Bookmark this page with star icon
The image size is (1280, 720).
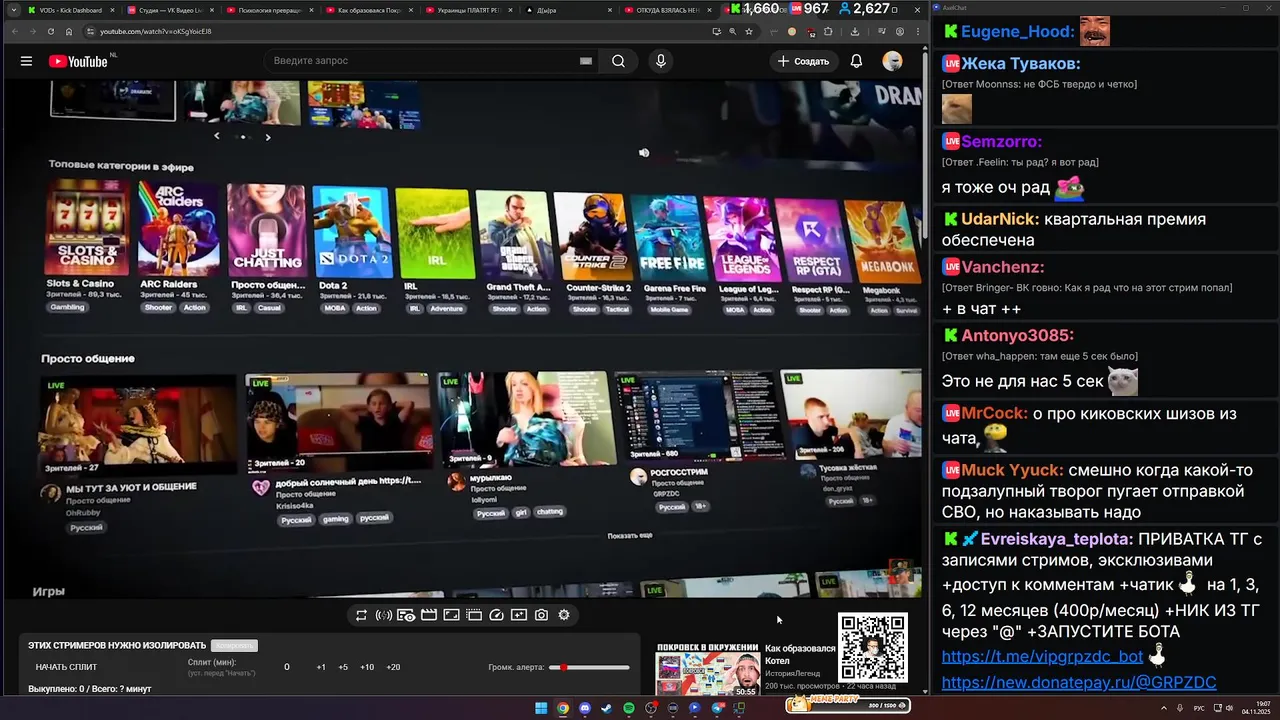pyautogui.click(x=749, y=31)
